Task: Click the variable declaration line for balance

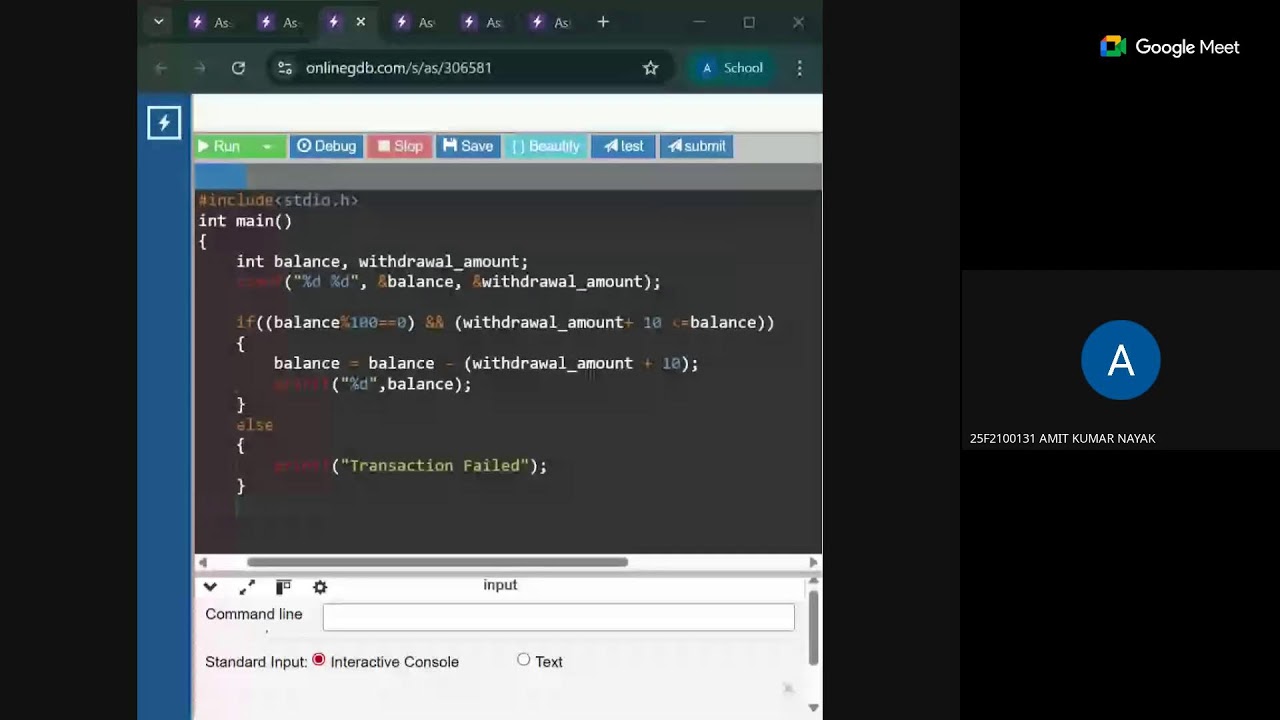Action: [x=382, y=262]
